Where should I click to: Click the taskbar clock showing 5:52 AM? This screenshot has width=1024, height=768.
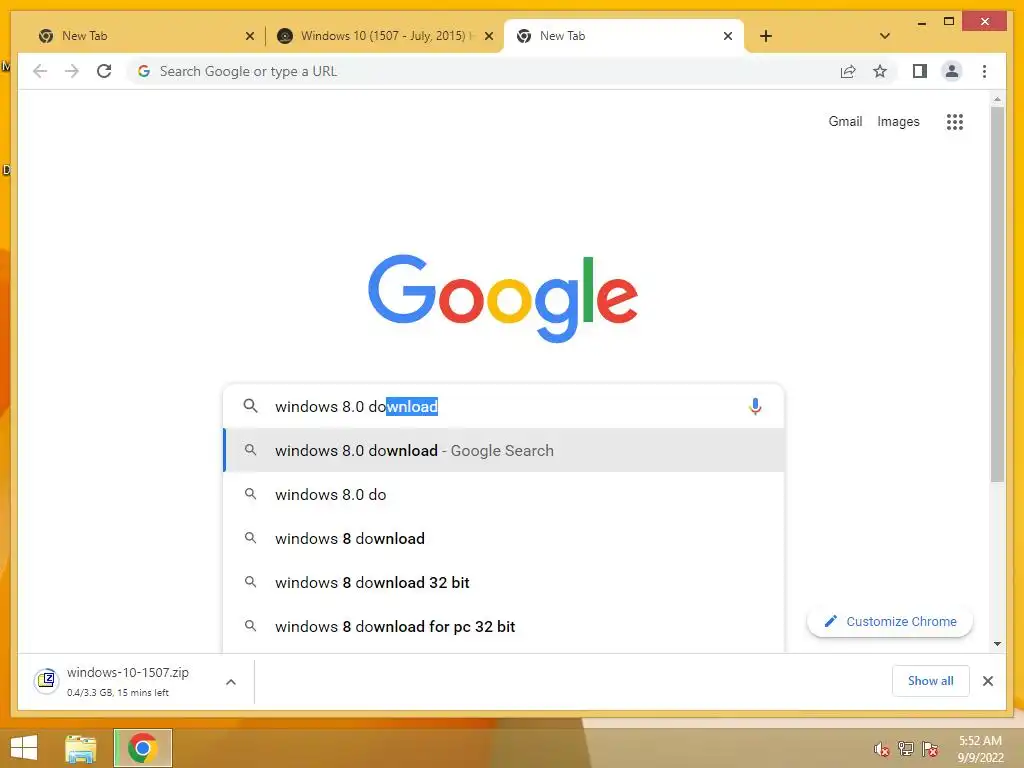980,749
